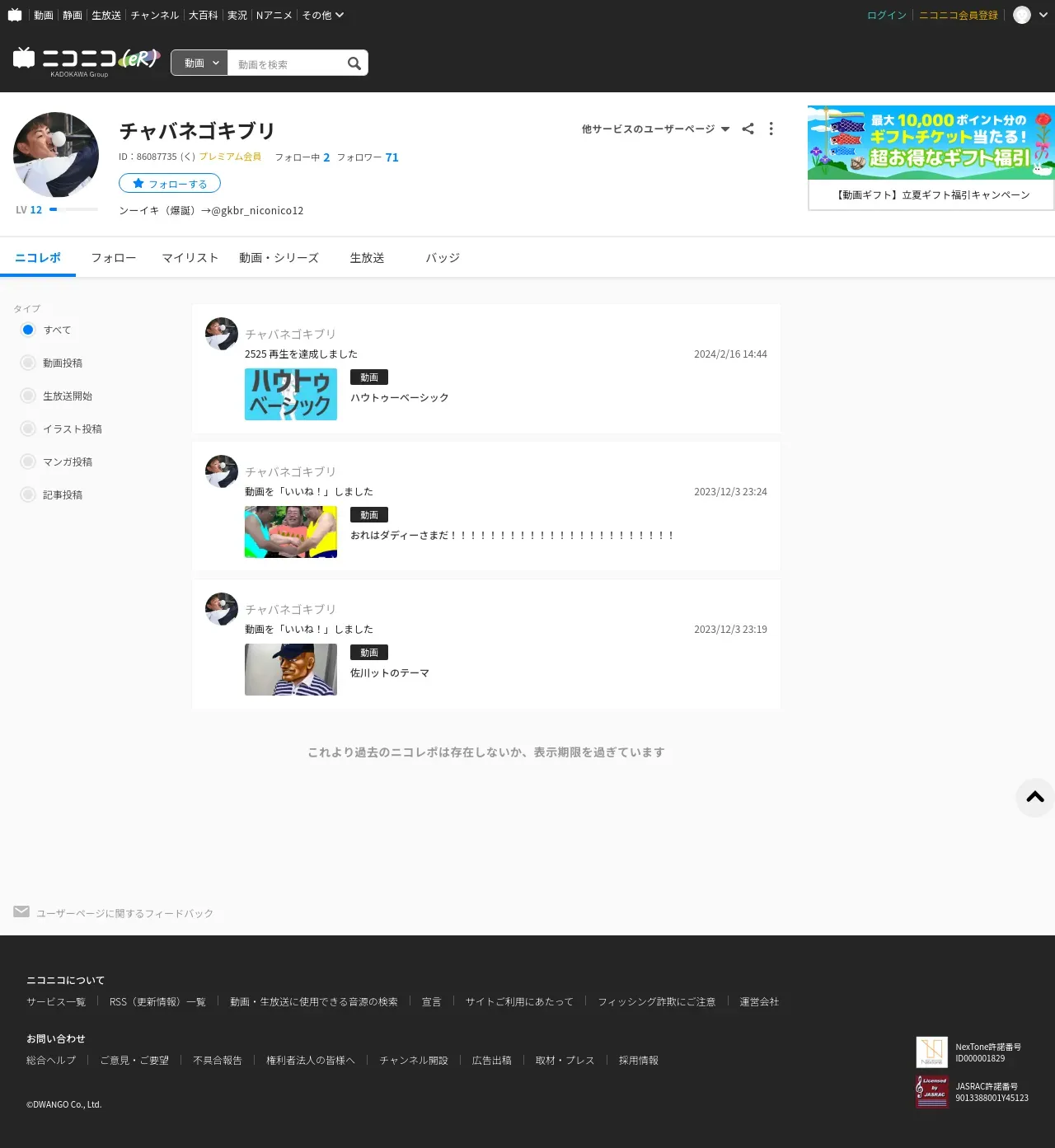Image resolution: width=1055 pixels, height=1148 pixels.
Task: Click the guest avatar icon top right
Action: [x=1022, y=15]
